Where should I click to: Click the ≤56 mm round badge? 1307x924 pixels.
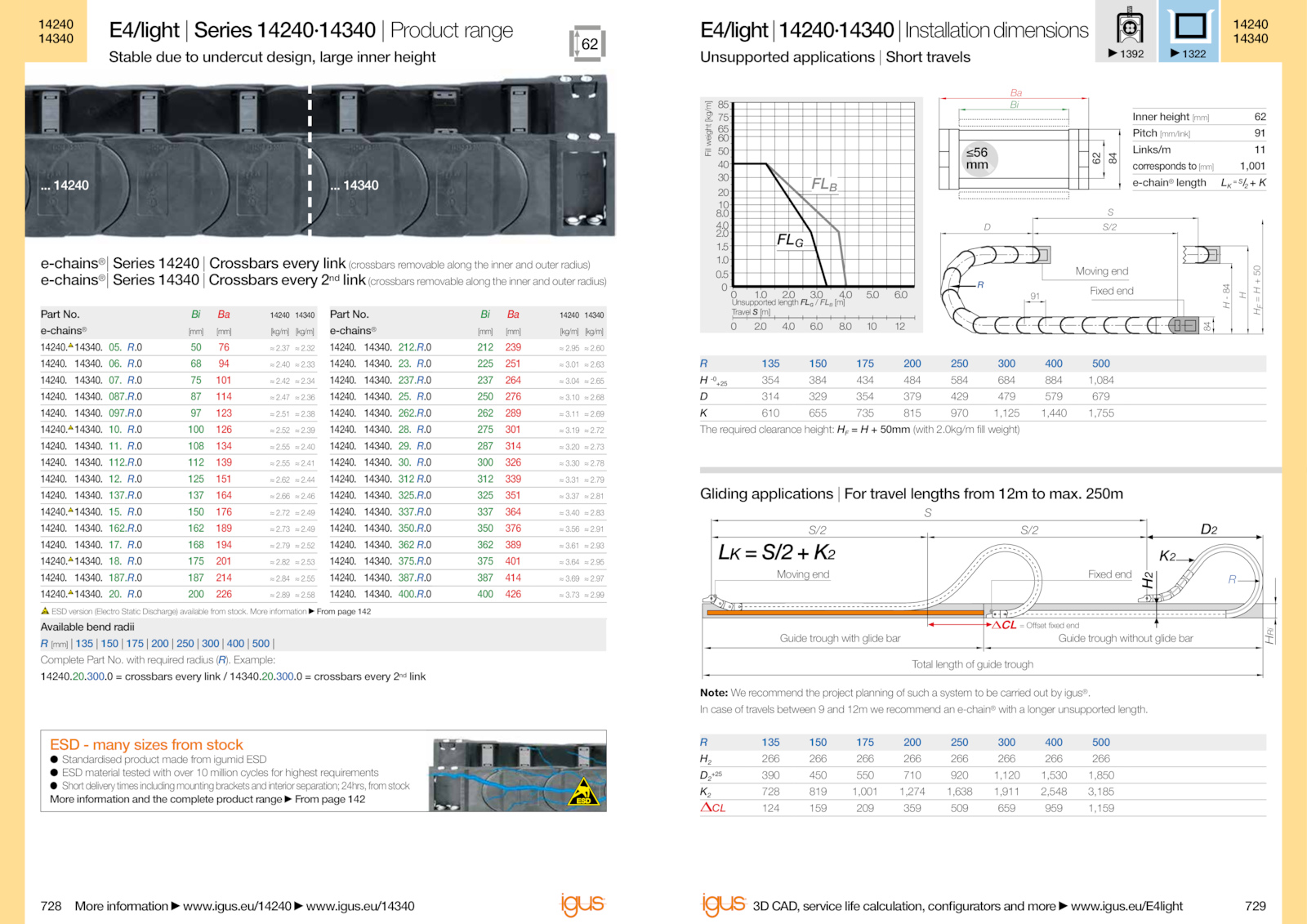coord(977,158)
